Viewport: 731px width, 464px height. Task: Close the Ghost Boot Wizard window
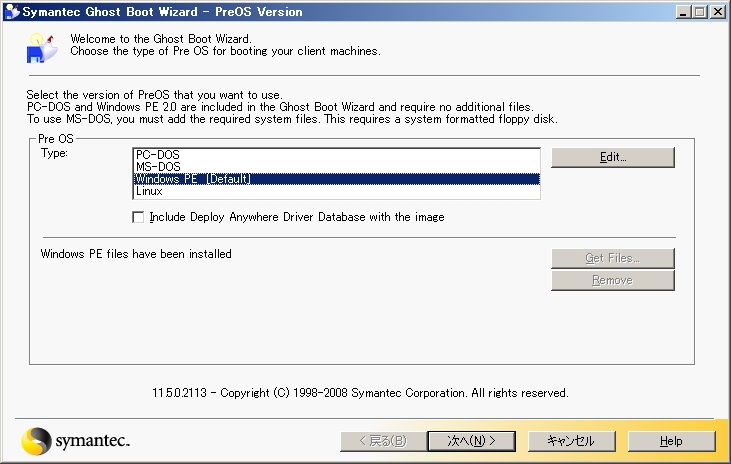(717, 11)
